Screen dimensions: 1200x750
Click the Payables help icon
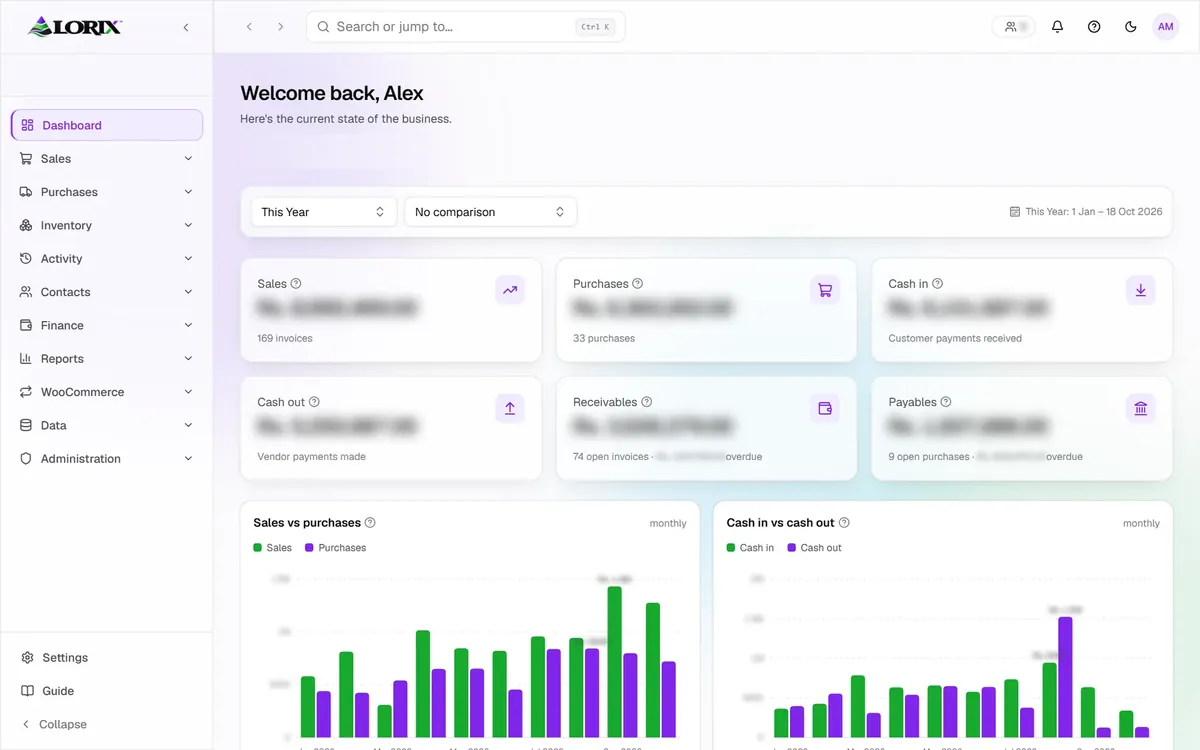946,402
